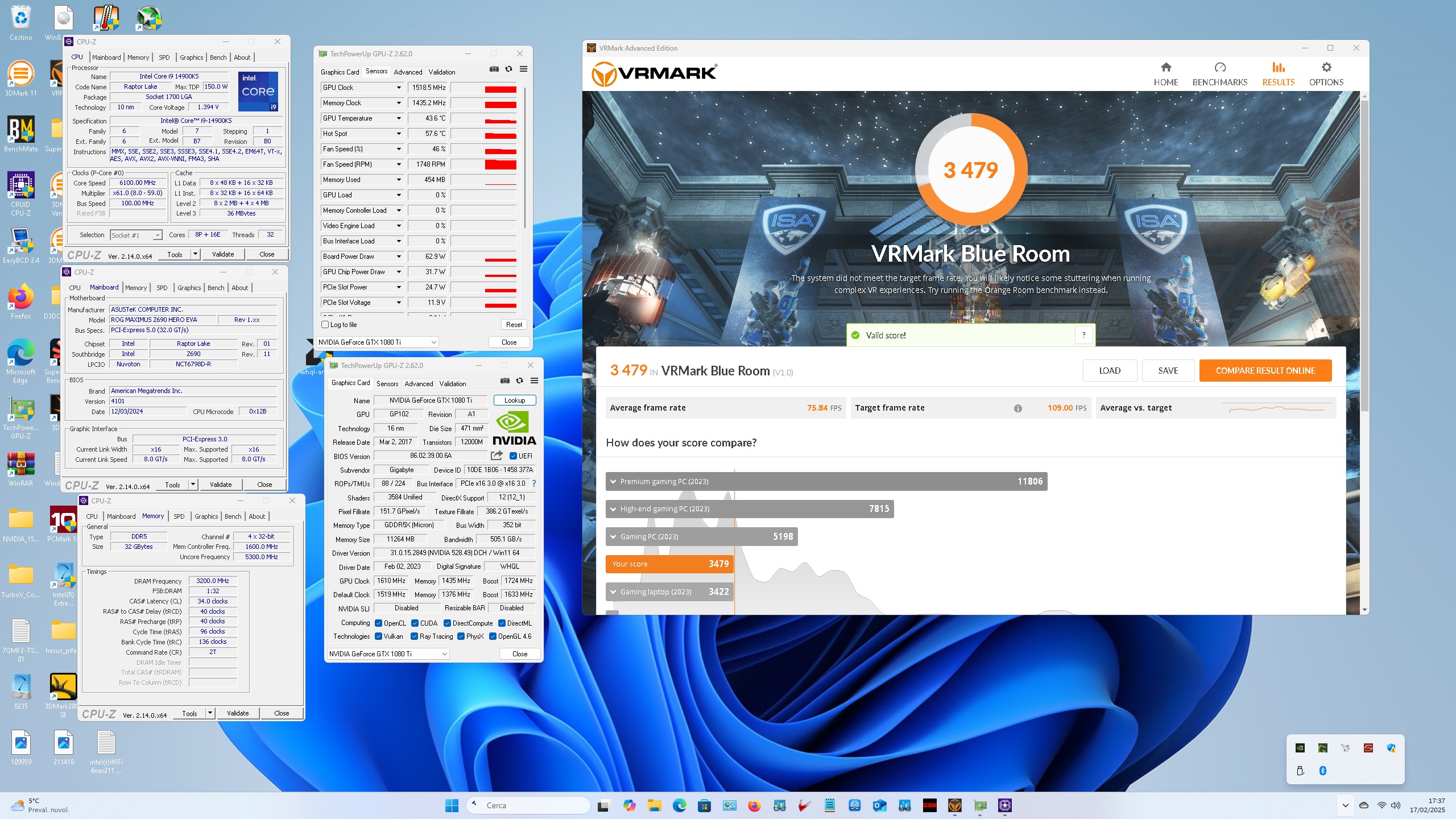The height and width of the screenshot is (819, 1456).
Task: Open CPUID CPU-Z desktop icon
Action: point(21,194)
